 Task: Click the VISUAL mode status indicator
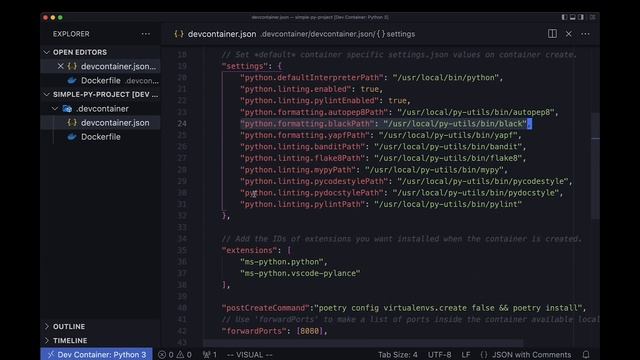pyautogui.click(x=249, y=354)
